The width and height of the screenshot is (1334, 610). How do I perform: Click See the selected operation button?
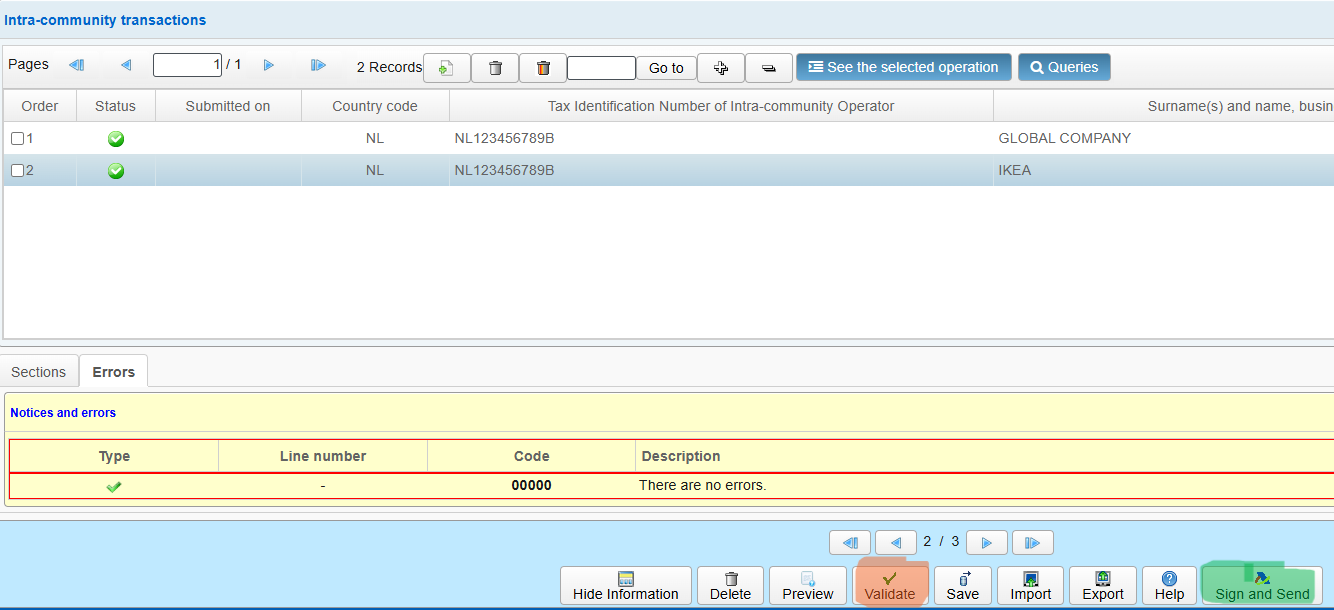[x=903, y=67]
